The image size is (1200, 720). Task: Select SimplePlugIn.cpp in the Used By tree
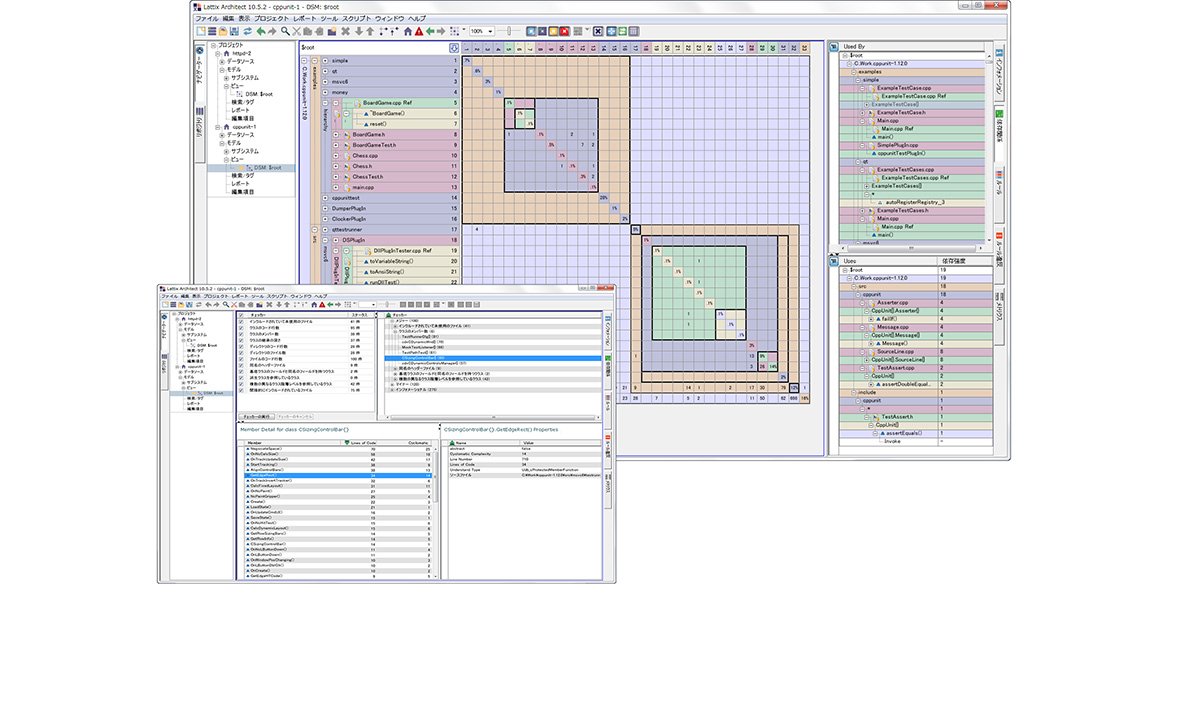(x=897, y=145)
